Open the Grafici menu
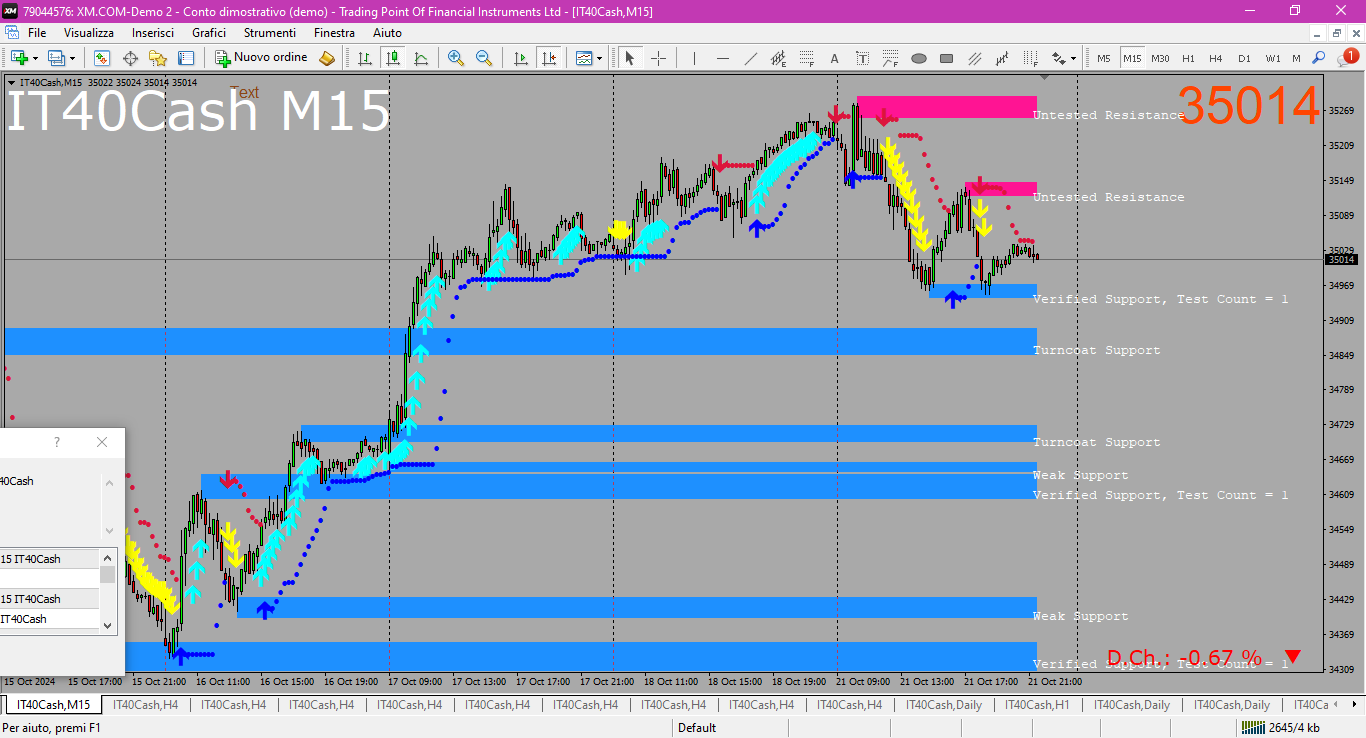The height and width of the screenshot is (738, 1366). pos(209,33)
